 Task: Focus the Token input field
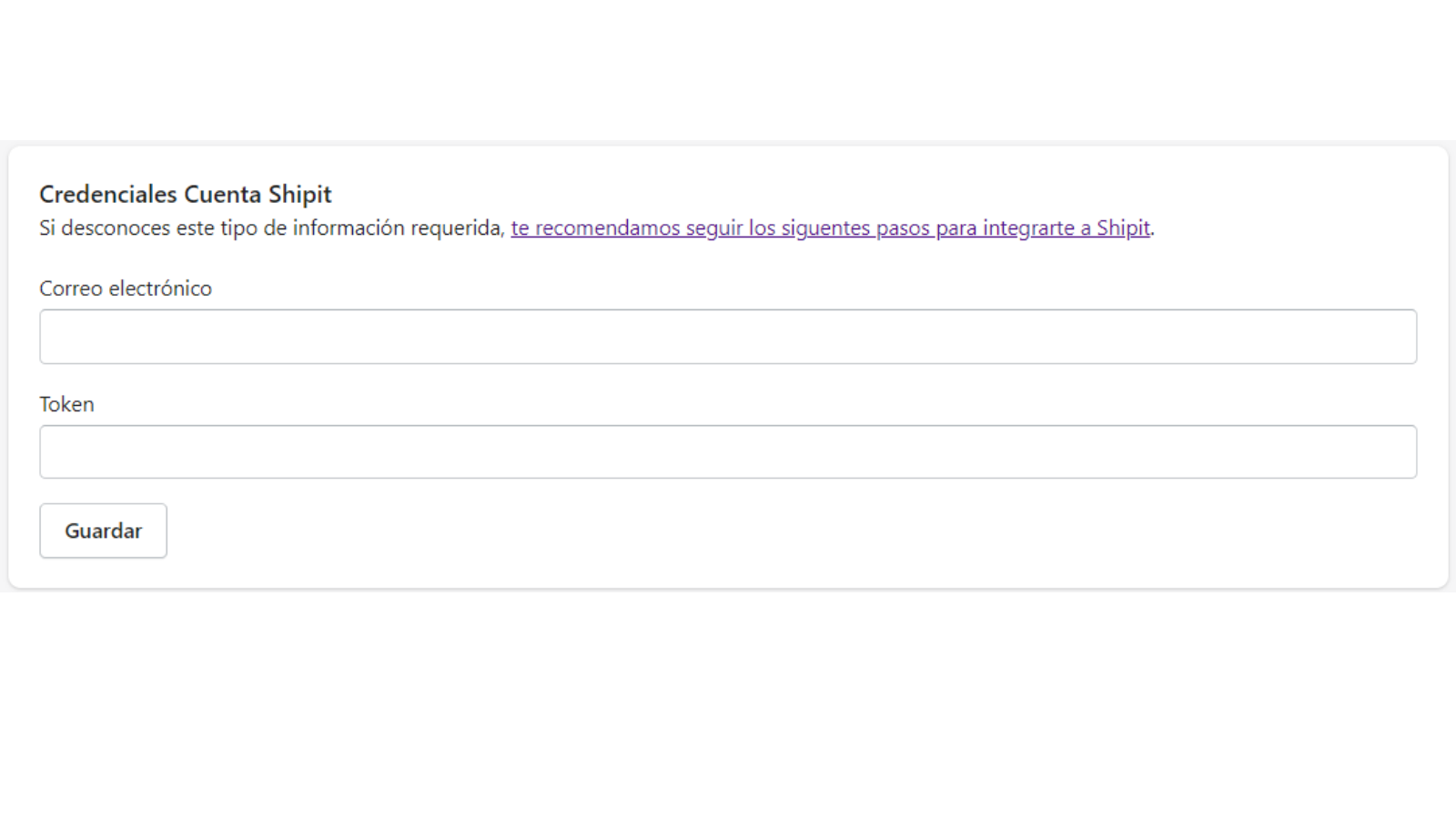pyautogui.click(x=728, y=451)
